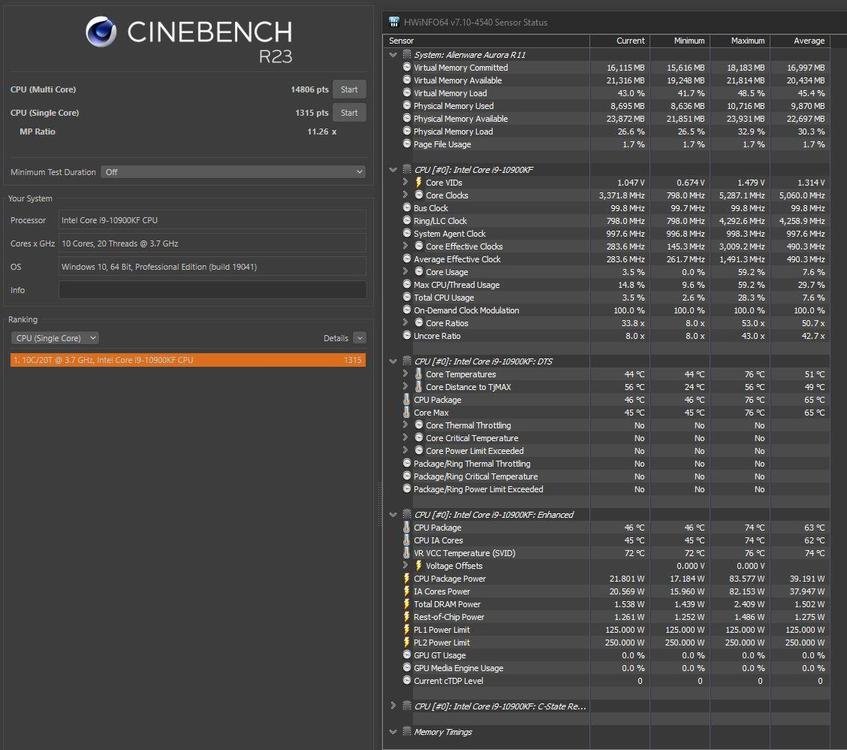The height and width of the screenshot is (750, 847).
Task: Open the Minimum Test Duration dropdown
Action: [x=232, y=172]
